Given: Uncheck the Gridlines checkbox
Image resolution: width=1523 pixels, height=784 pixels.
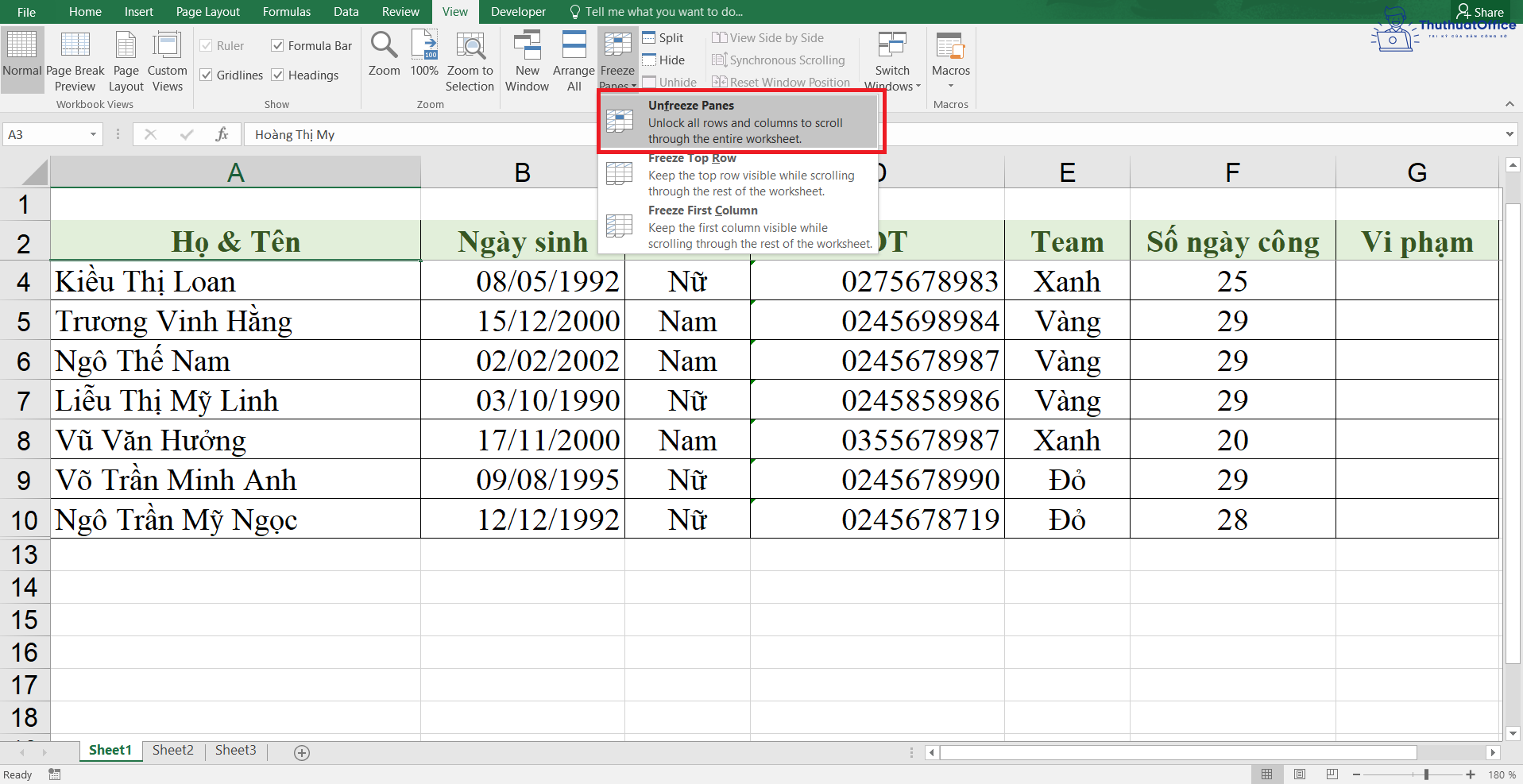Looking at the screenshot, I should [206, 74].
